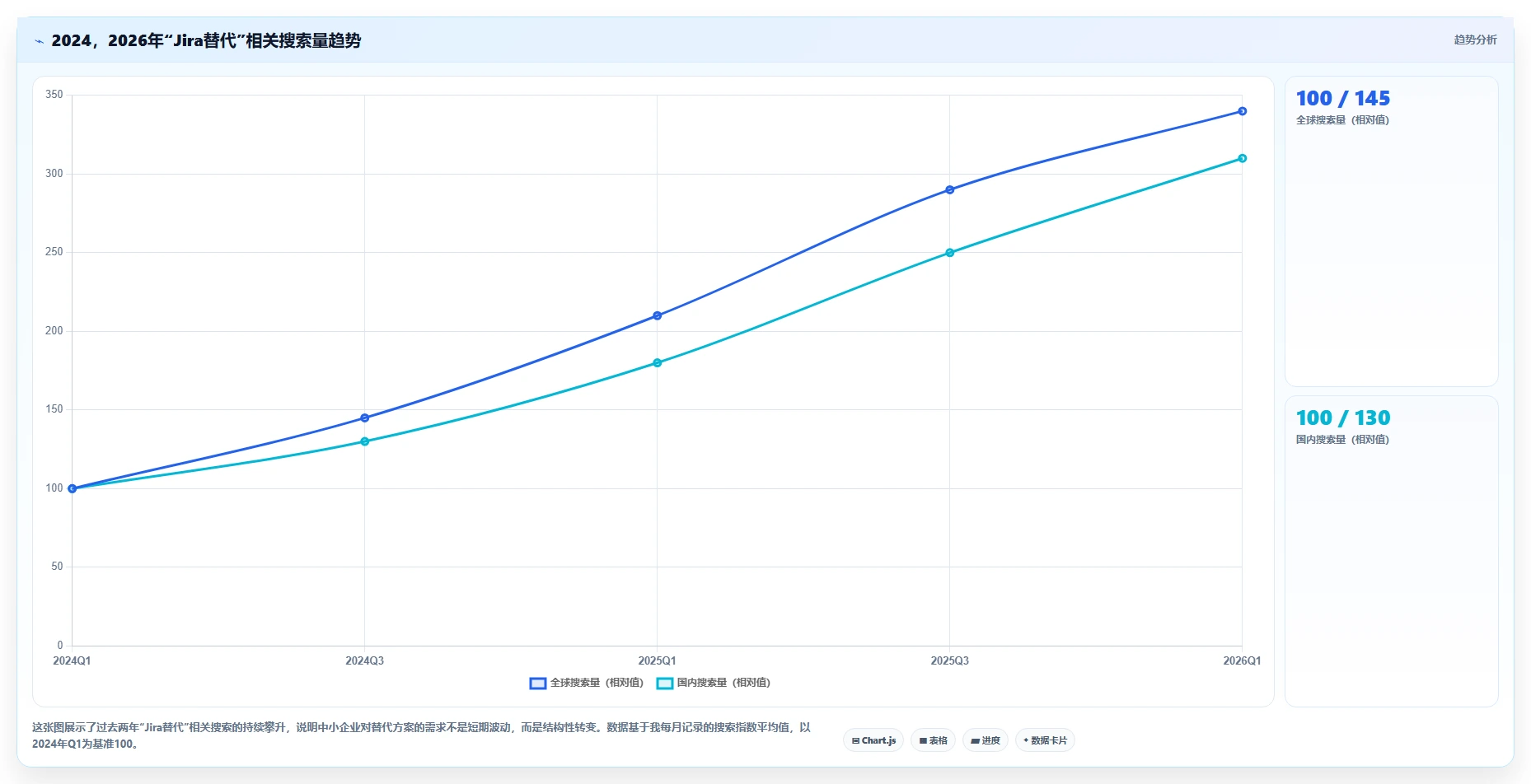The image size is (1531, 784).
Task: Toggle the 全球搜索量 legend swatch
Action: (538, 684)
